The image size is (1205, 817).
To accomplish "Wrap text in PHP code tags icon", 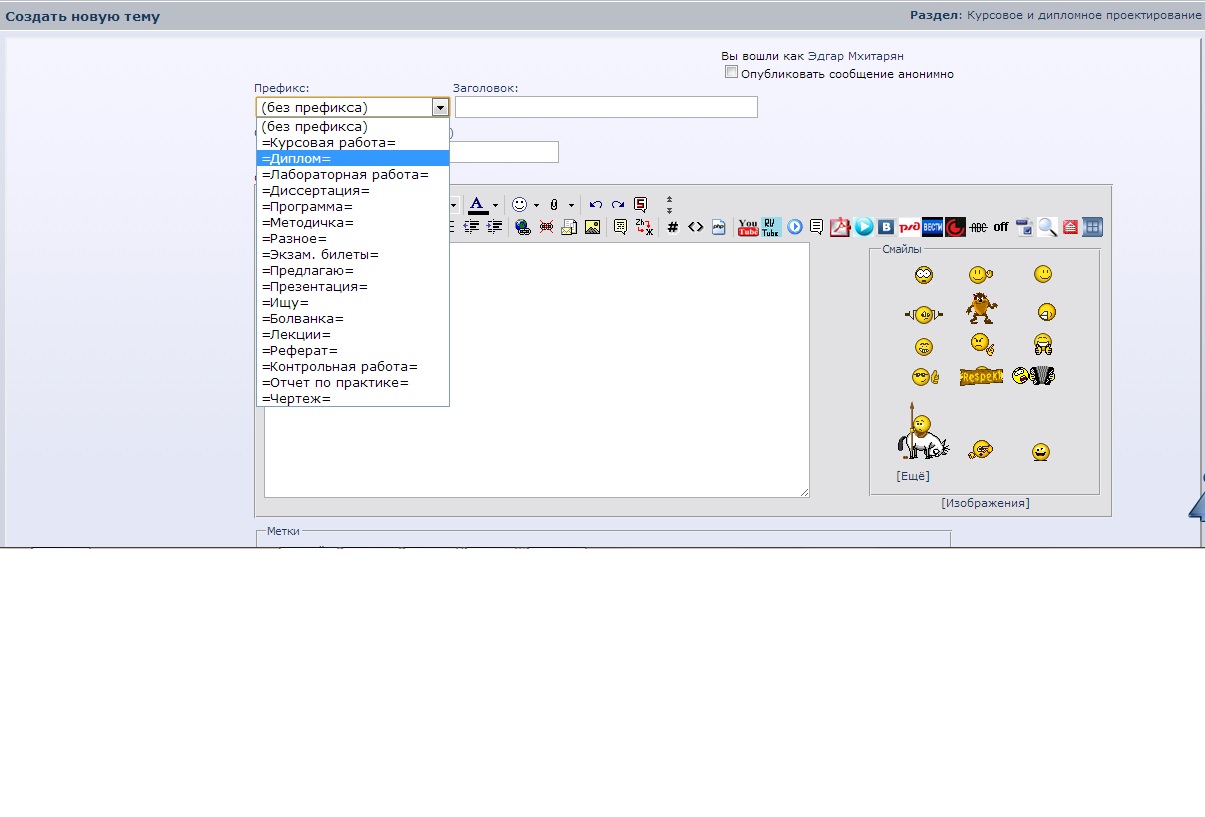I will [x=719, y=227].
